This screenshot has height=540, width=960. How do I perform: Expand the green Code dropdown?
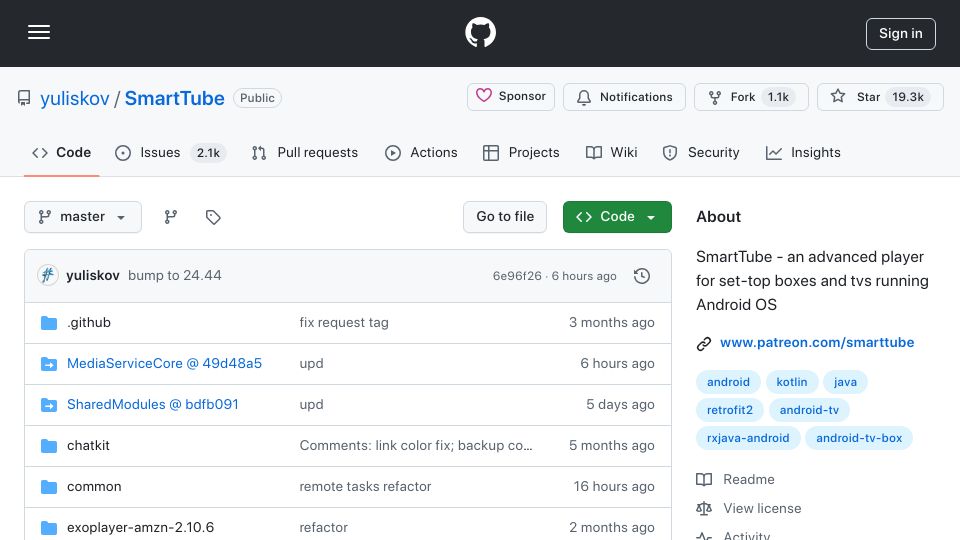617,217
